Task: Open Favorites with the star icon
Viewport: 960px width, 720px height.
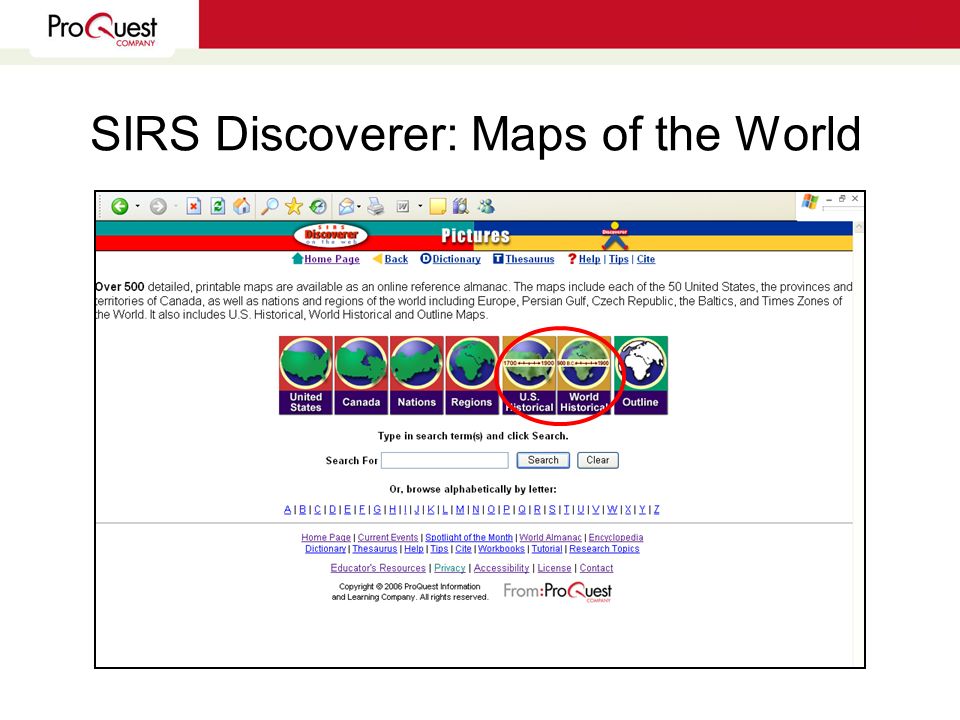Action: (294, 206)
